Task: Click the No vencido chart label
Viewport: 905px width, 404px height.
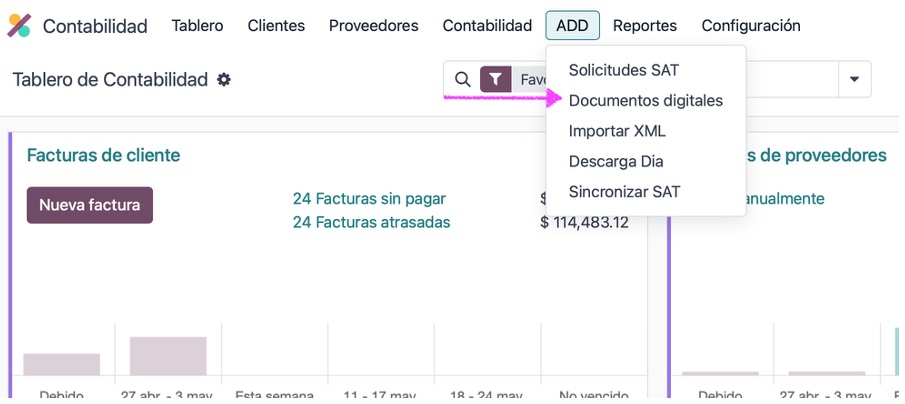Action: coord(594,396)
